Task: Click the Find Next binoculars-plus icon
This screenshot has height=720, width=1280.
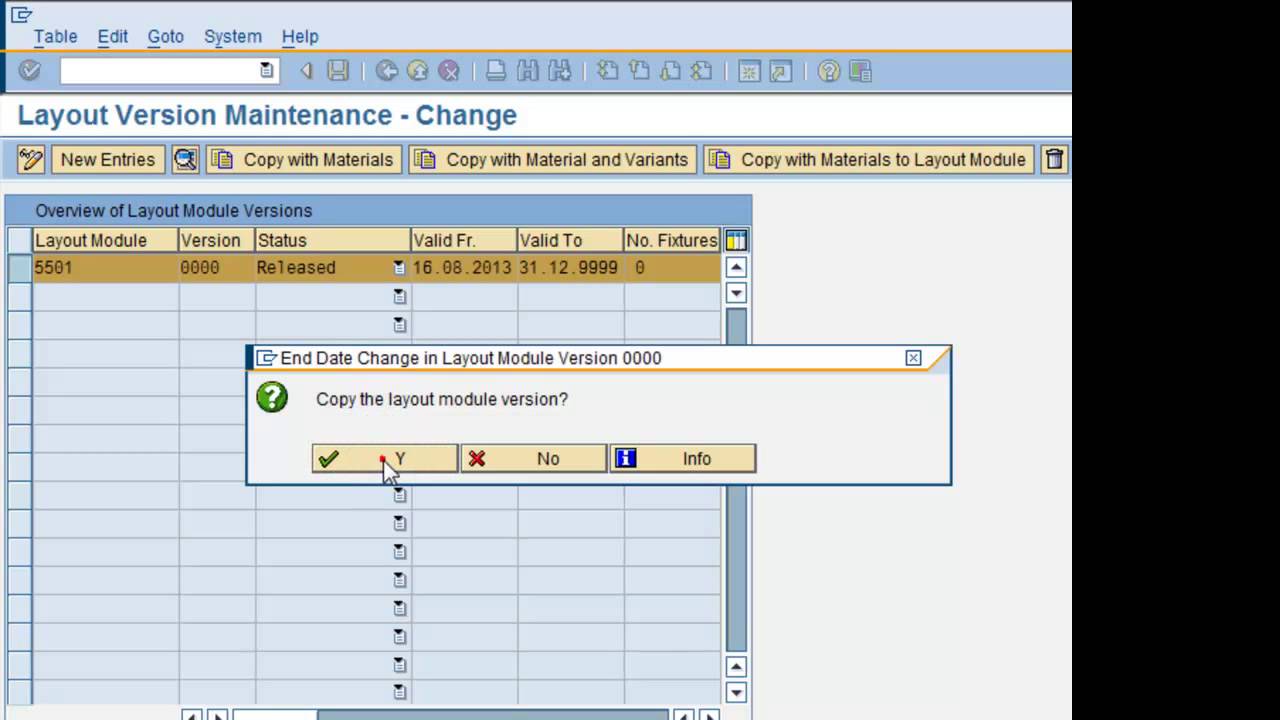Action: [559, 71]
